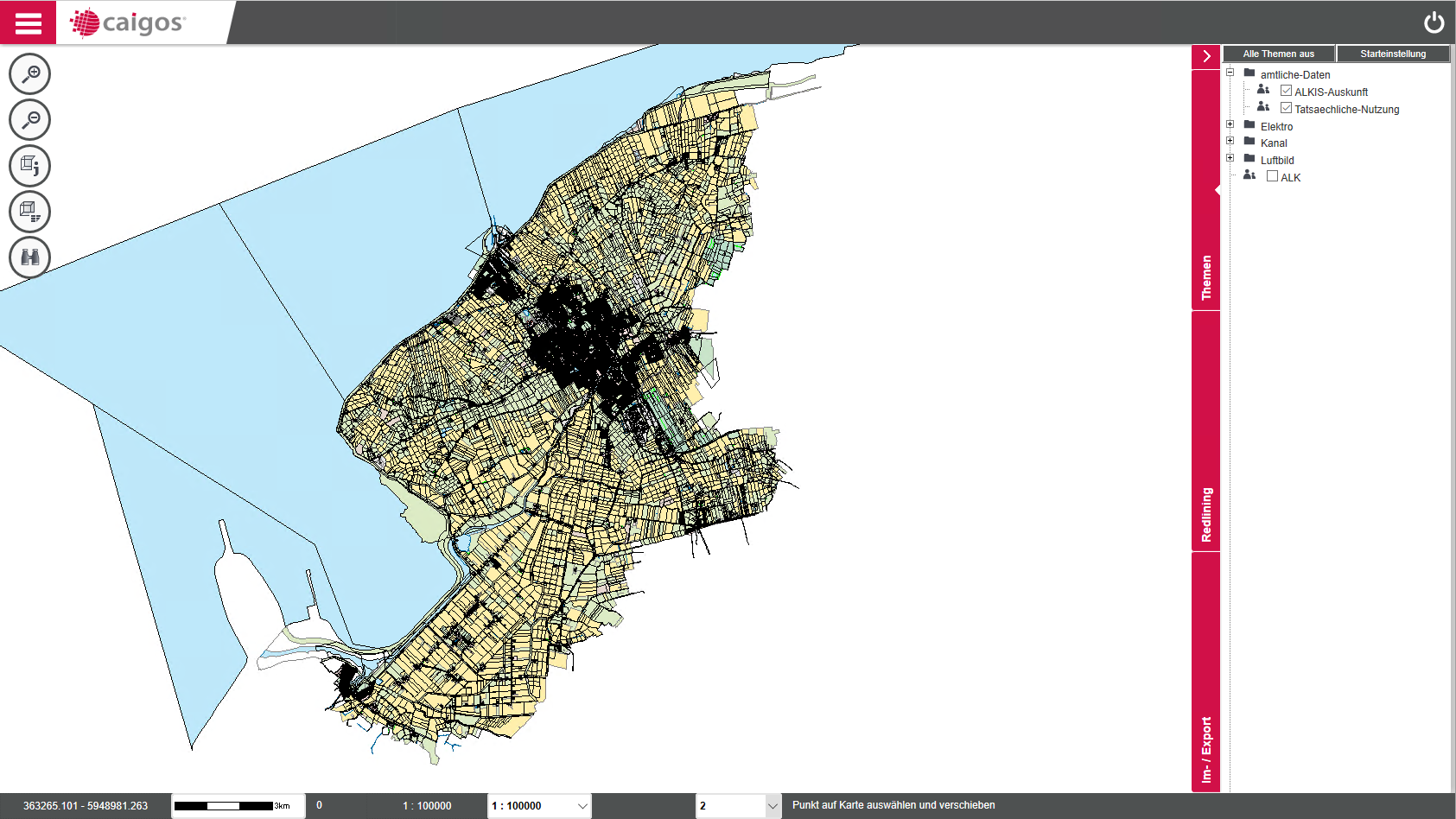Select the object list cube tool
This screenshot has height=819, width=1456.
[30, 212]
